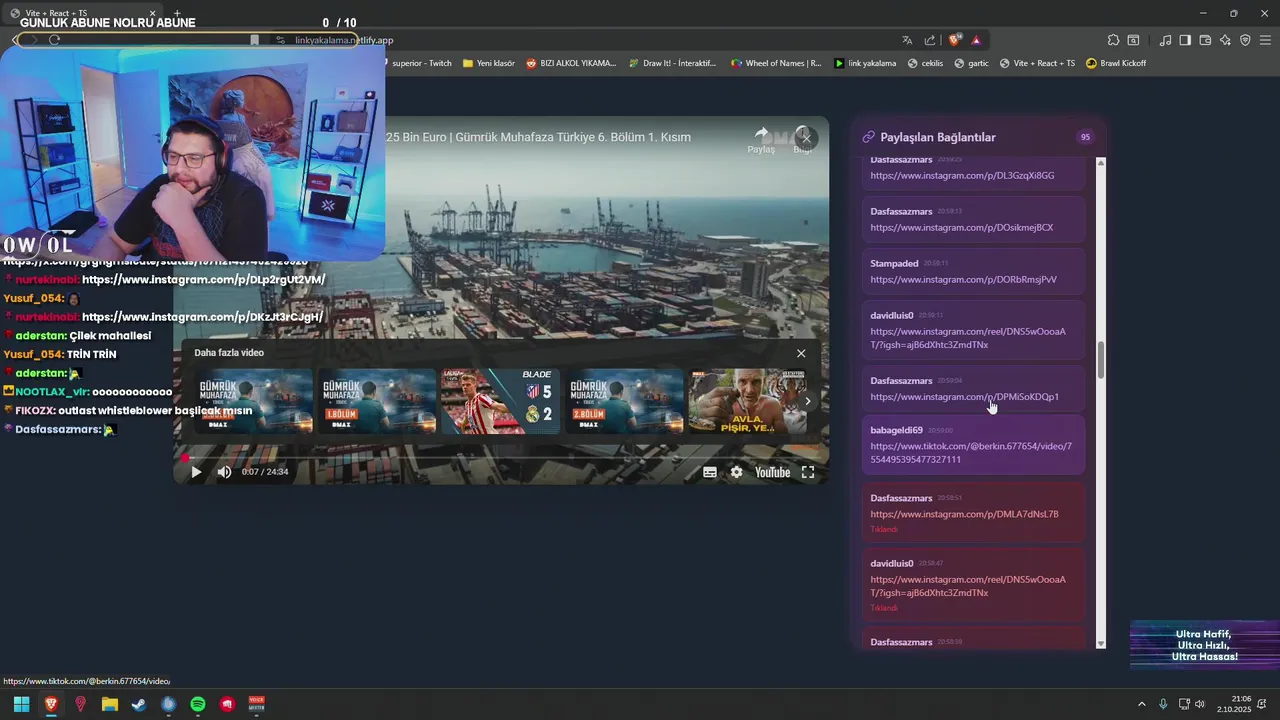
Task: Open browser extensions puzzle icon
Action: pyautogui.click(x=1113, y=40)
